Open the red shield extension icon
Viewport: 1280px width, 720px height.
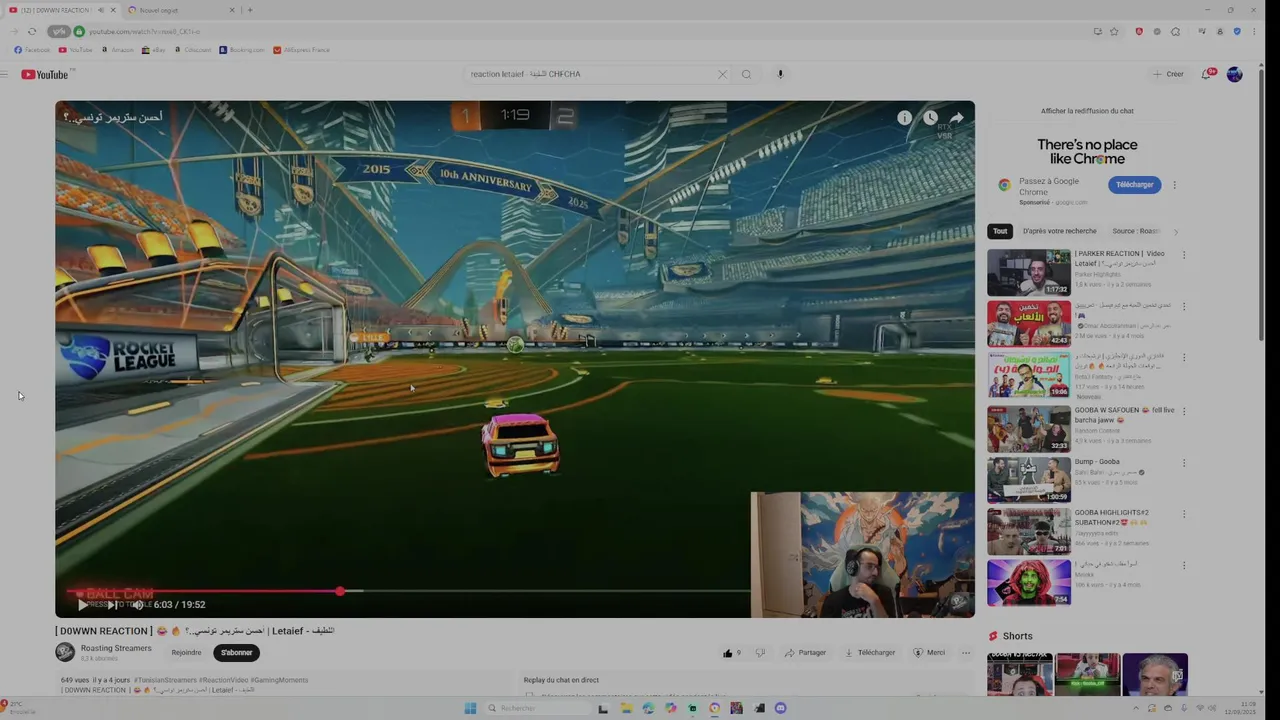pyautogui.click(x=1139, y=31)
